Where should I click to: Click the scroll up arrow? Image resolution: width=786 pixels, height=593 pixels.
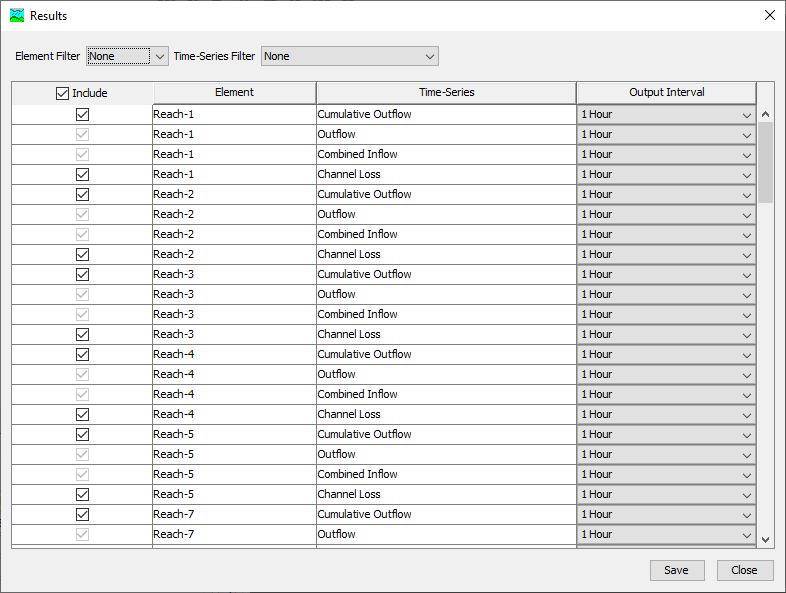coord(765,114)
